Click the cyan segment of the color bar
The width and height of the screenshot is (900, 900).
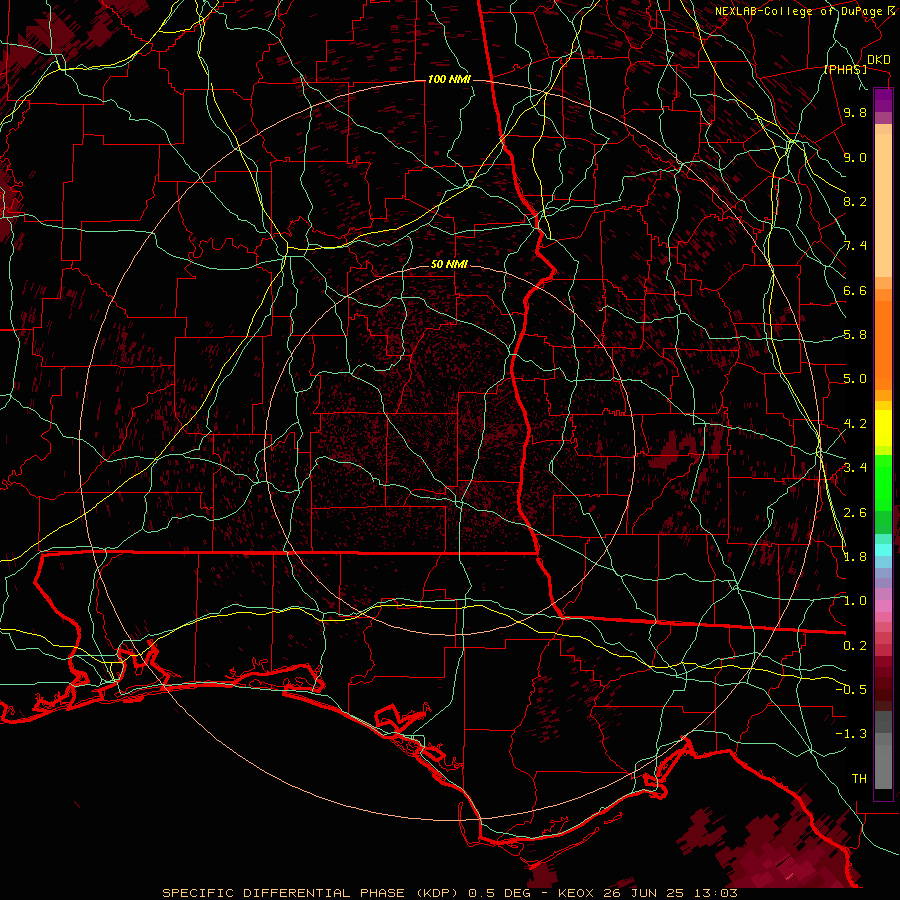pos(883,550)
